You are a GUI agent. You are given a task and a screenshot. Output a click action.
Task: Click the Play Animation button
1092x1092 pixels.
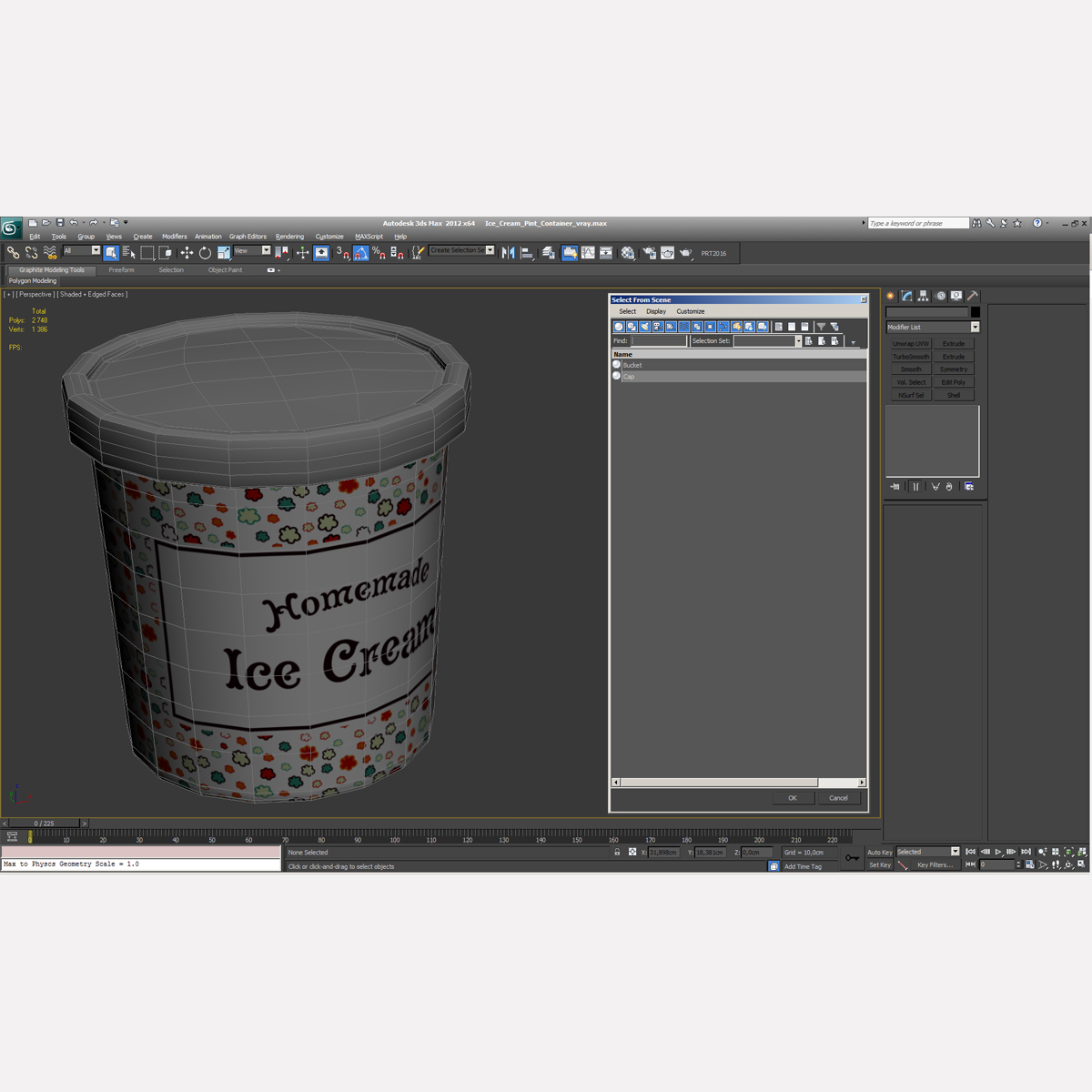coord(998,853)
